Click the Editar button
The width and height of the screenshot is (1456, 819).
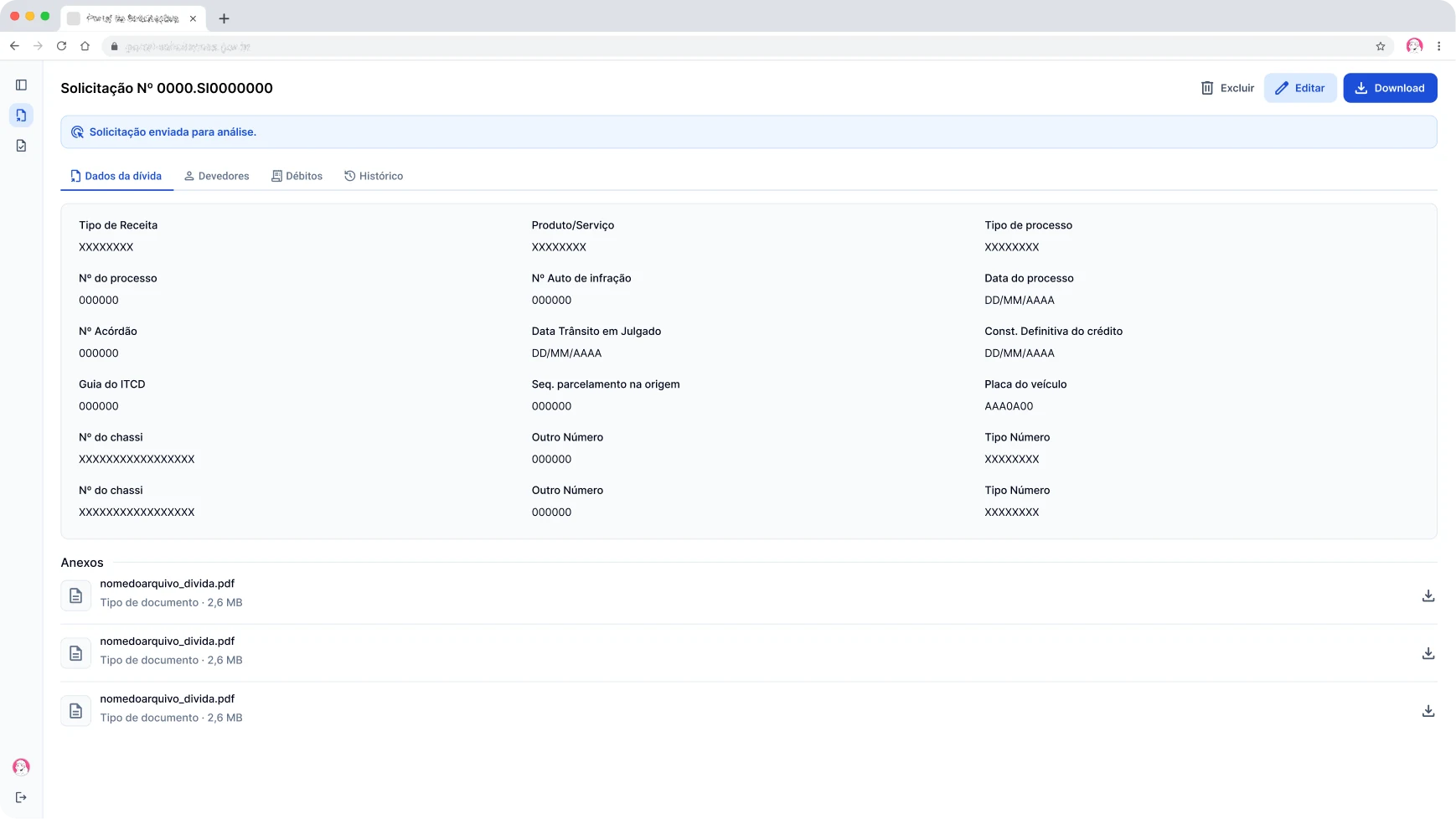pyautogui.click(x=1300, y=88)
